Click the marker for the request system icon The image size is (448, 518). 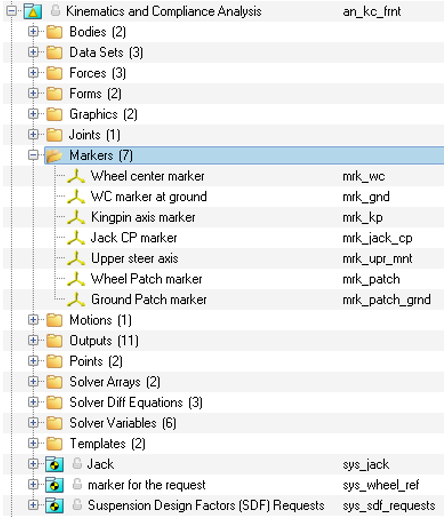click(54, 485)
